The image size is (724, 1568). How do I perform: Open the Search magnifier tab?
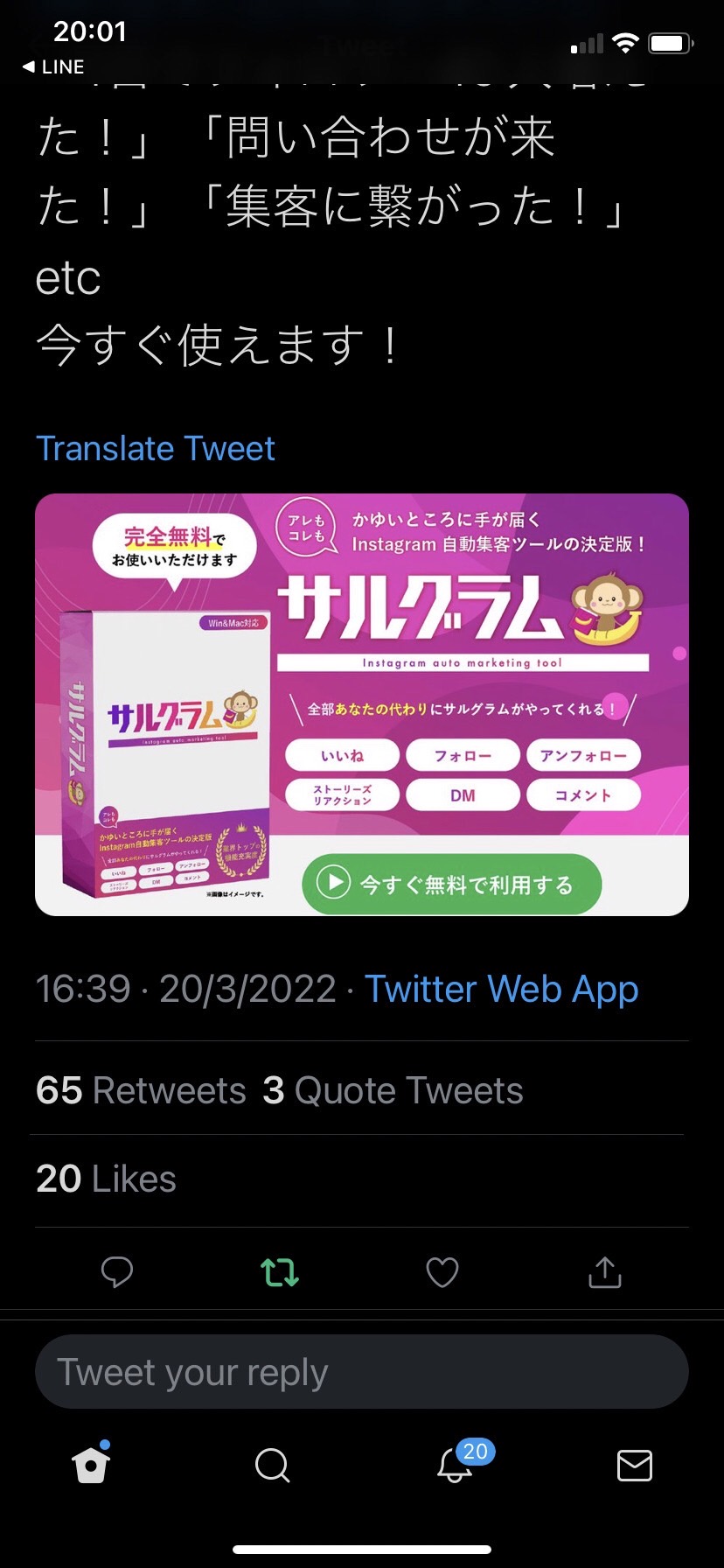[272, 1464]
